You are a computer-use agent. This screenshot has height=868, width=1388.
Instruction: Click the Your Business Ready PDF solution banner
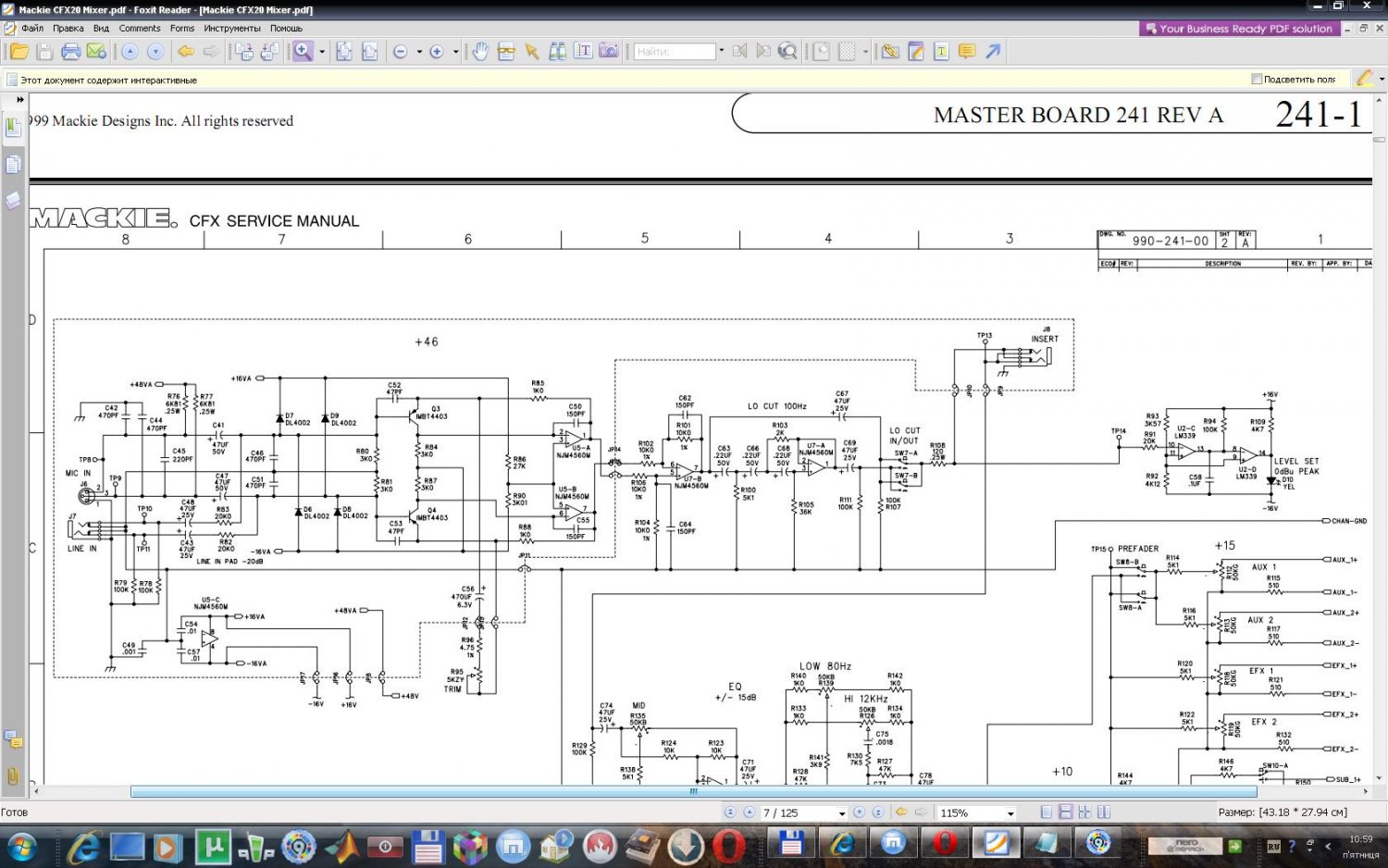(x=1239, y=29)
